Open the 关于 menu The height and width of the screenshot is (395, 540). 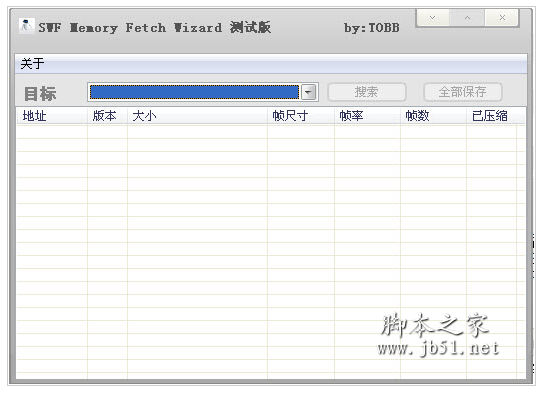pyautogui.click(x=32, y=64)
